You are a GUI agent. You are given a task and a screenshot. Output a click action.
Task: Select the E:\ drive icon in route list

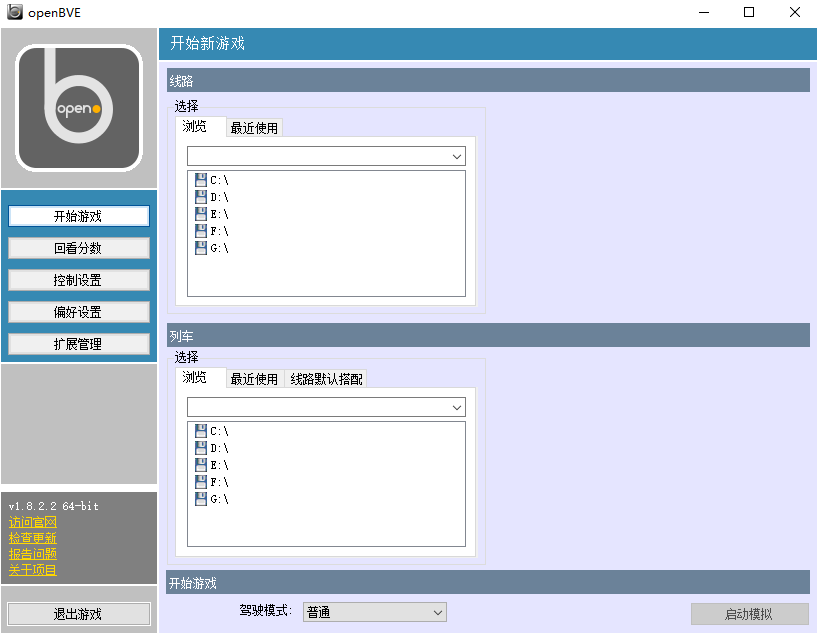pos(201,214)
